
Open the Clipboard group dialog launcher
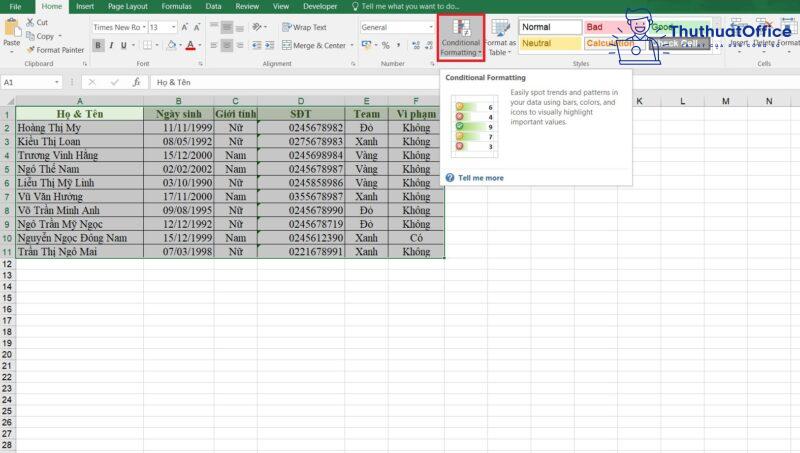click(85, 64)
